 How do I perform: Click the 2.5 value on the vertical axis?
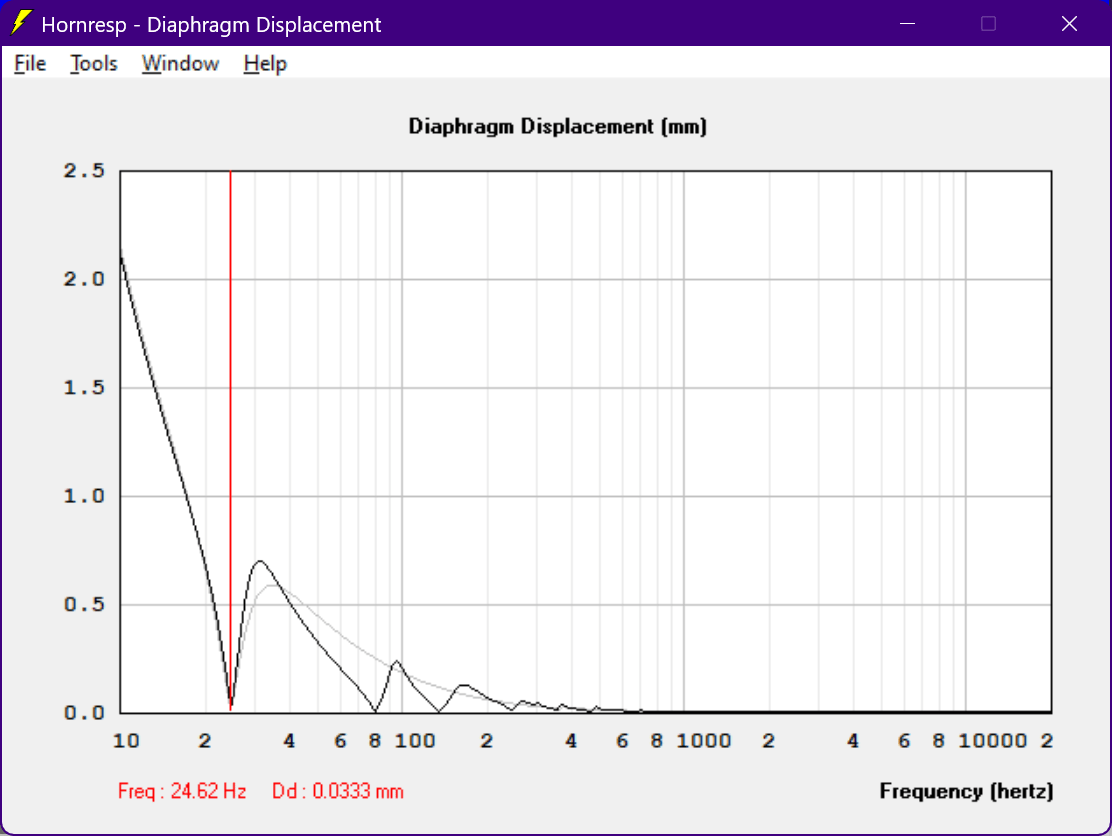[84, 171]
